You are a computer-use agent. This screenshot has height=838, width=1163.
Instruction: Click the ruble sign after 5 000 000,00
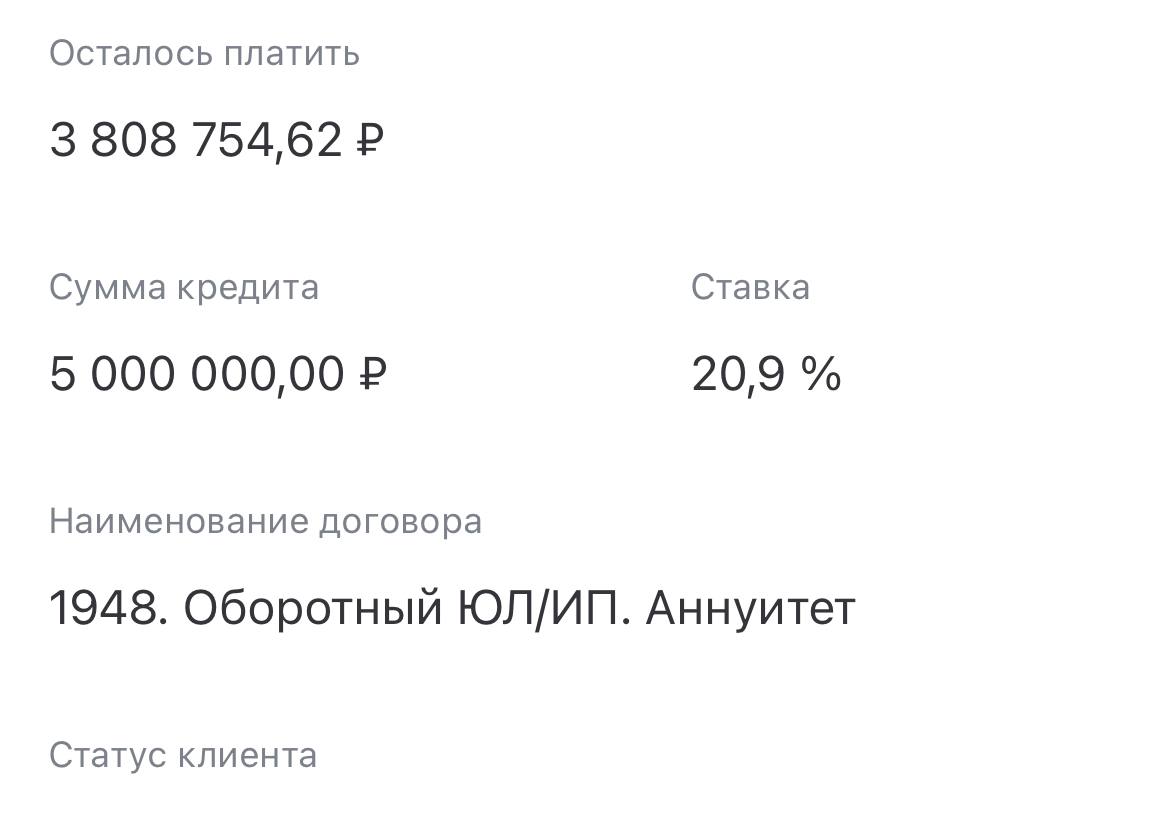[x=372, y=375]
